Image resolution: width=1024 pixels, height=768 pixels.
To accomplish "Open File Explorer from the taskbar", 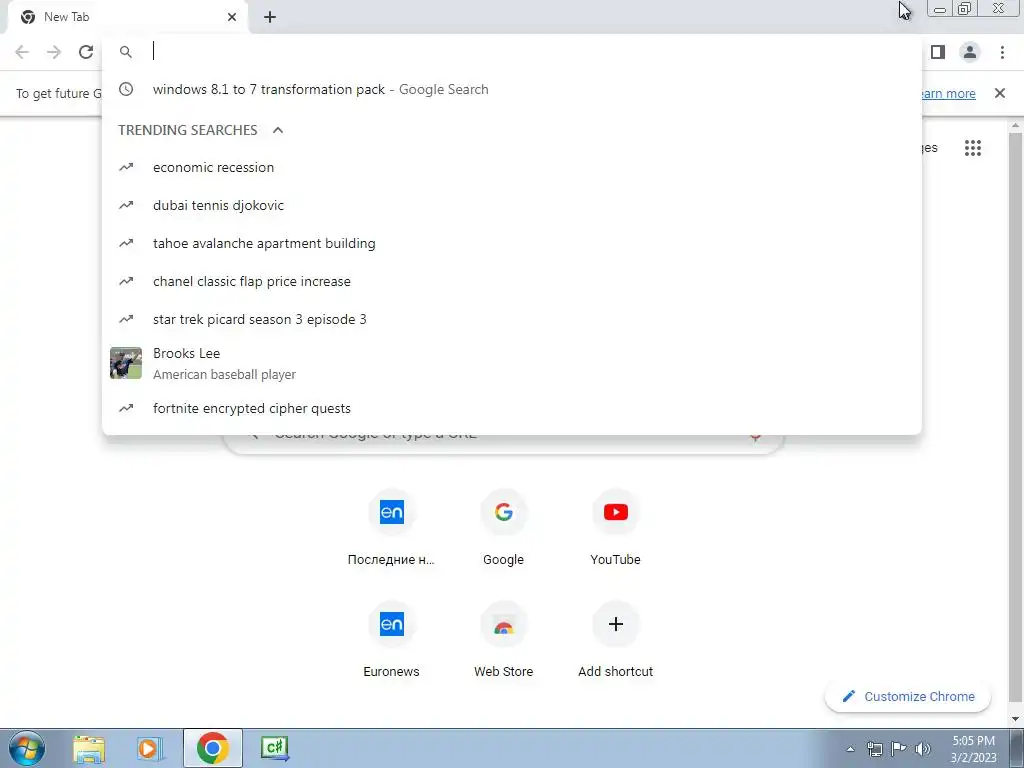I will tap(89, 748).
